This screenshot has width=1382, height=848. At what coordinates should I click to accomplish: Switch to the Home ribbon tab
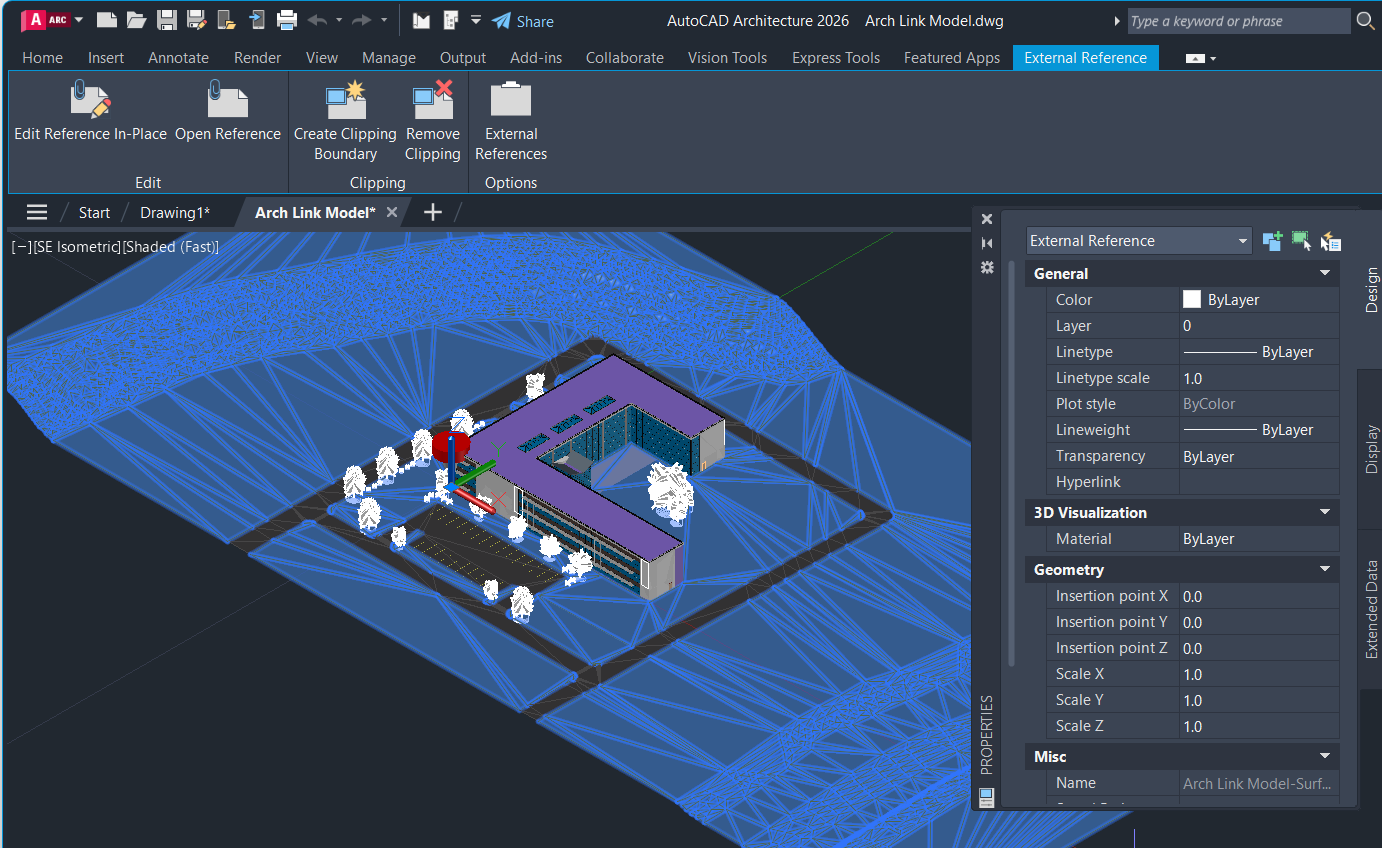(x=43, y=58)
